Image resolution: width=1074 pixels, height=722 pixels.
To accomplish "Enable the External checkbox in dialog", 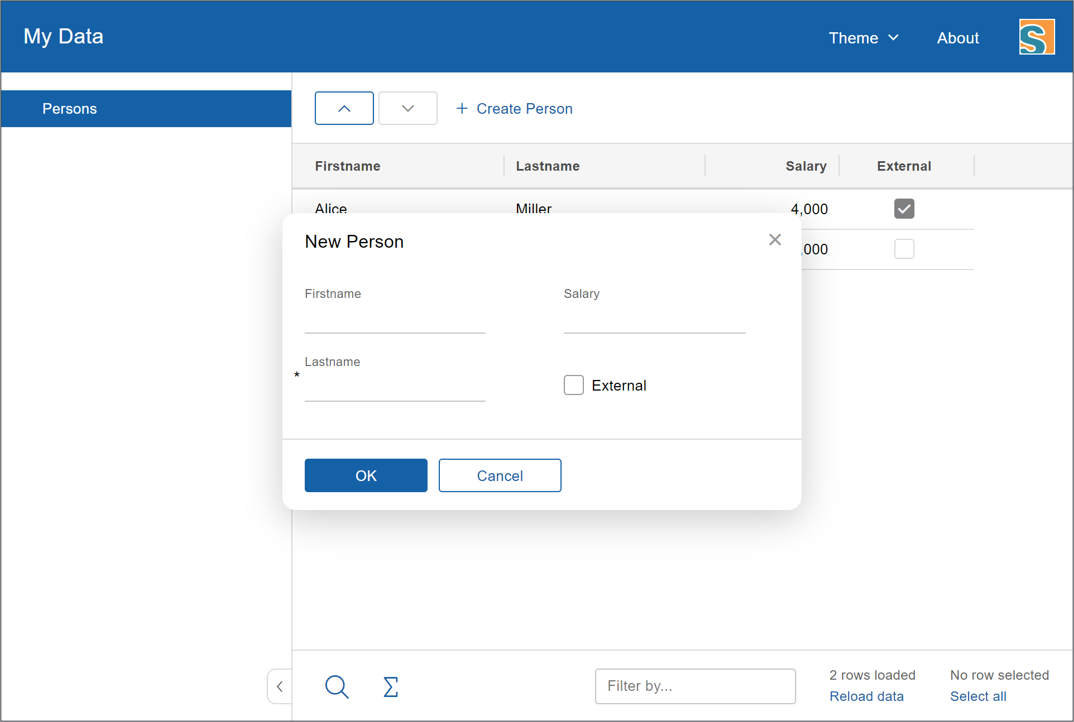I will click(574, 385).
